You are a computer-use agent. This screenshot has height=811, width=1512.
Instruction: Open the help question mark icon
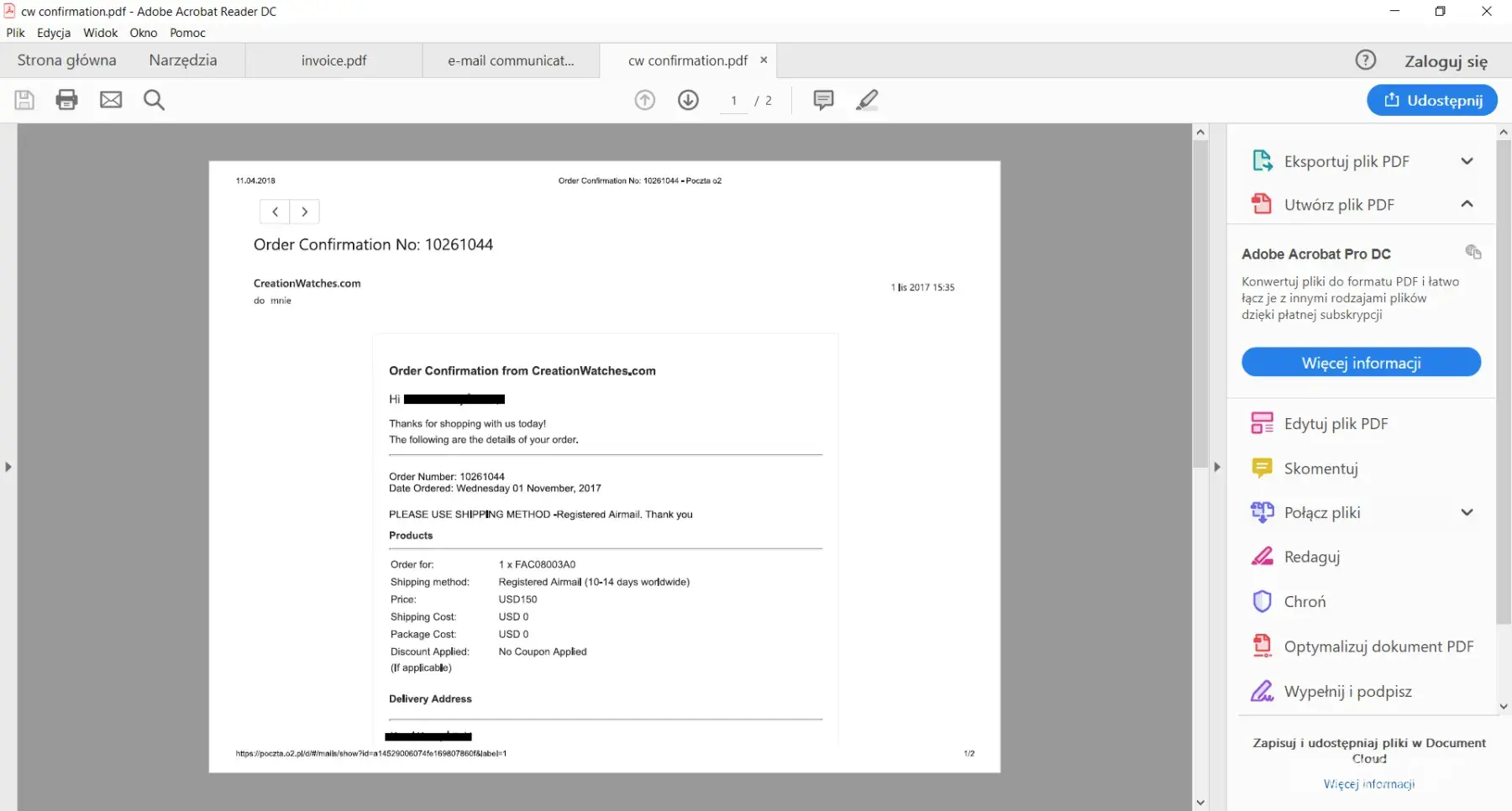coord(1365,60)
